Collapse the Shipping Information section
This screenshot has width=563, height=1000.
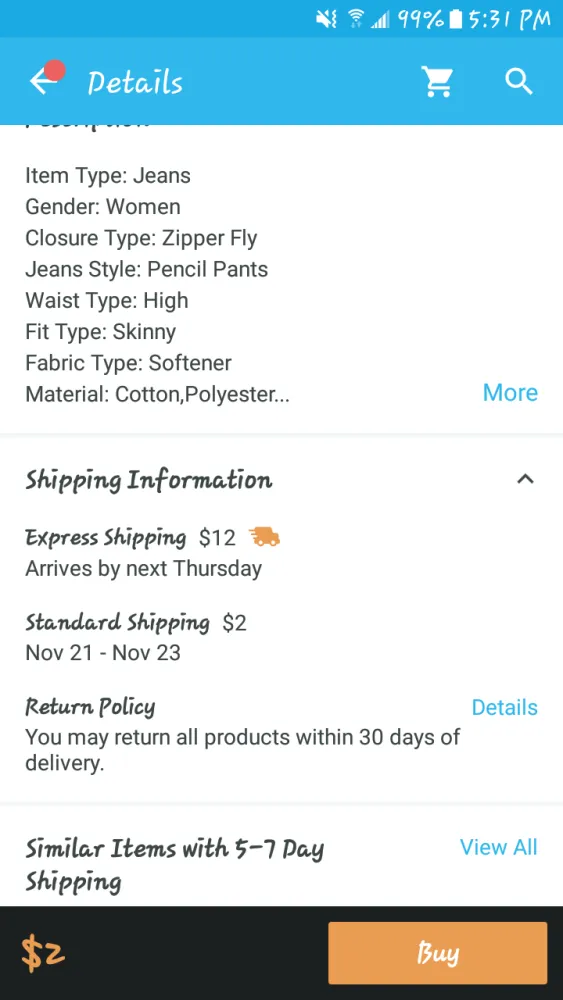pos(525,479)
